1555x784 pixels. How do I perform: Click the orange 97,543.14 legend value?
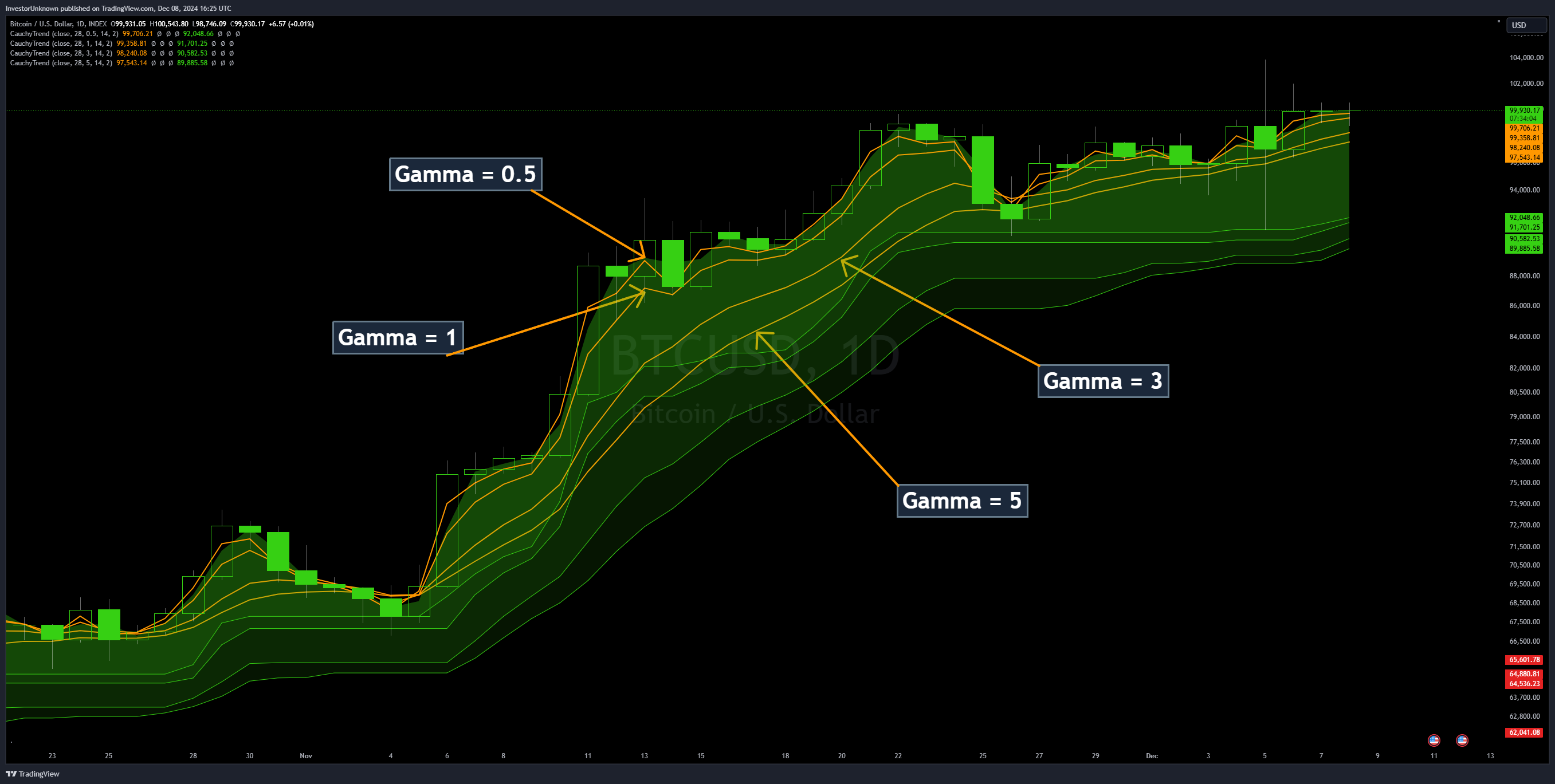pyautogui.click(x=132, y=63)
